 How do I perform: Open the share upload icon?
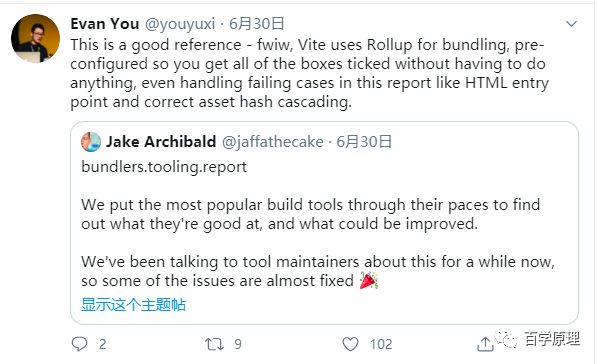485,344
